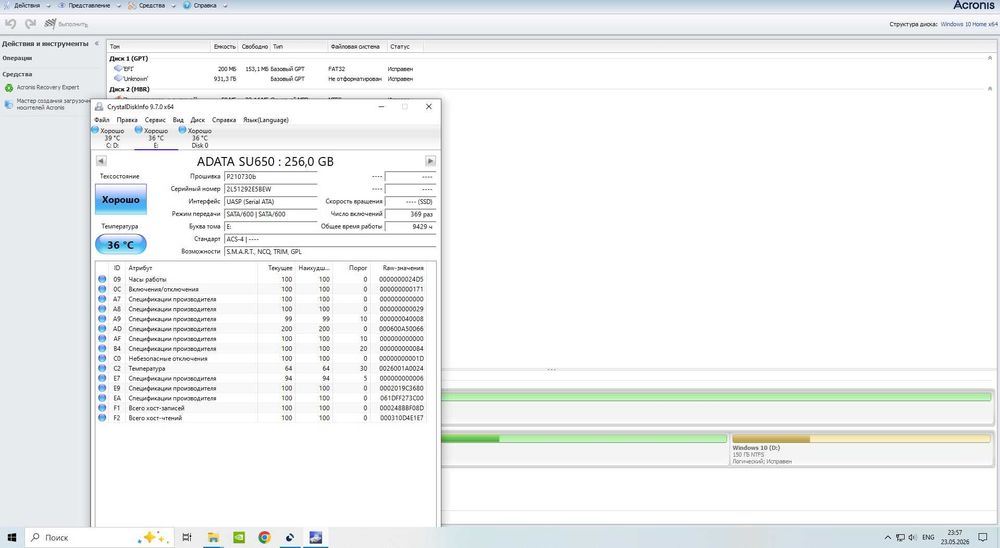Select the E: disk tab
This screenshot has width=1000, height=548.
pyautogui.click(x=156, y=138)
